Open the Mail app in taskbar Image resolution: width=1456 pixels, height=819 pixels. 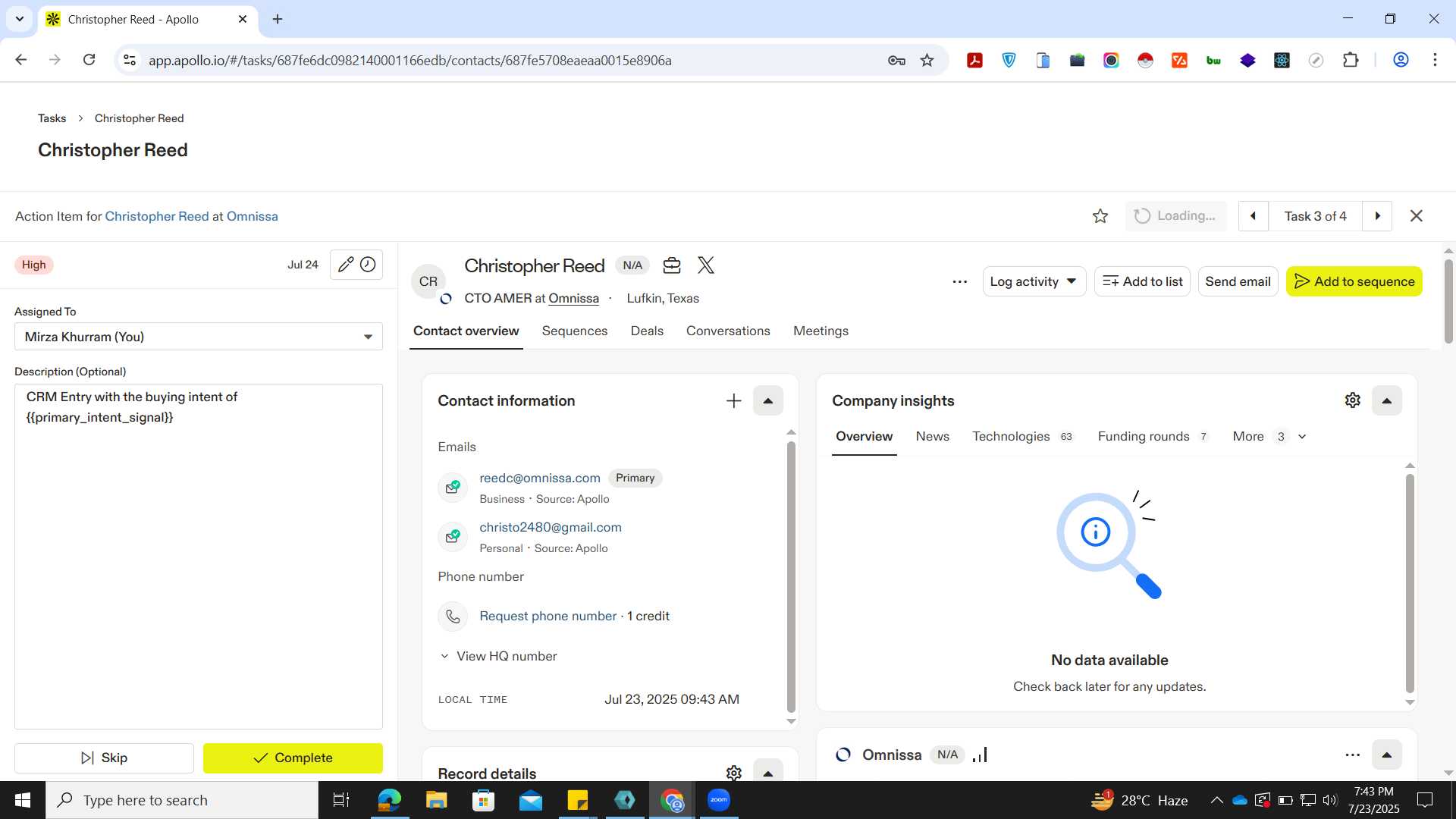[530, 800]
